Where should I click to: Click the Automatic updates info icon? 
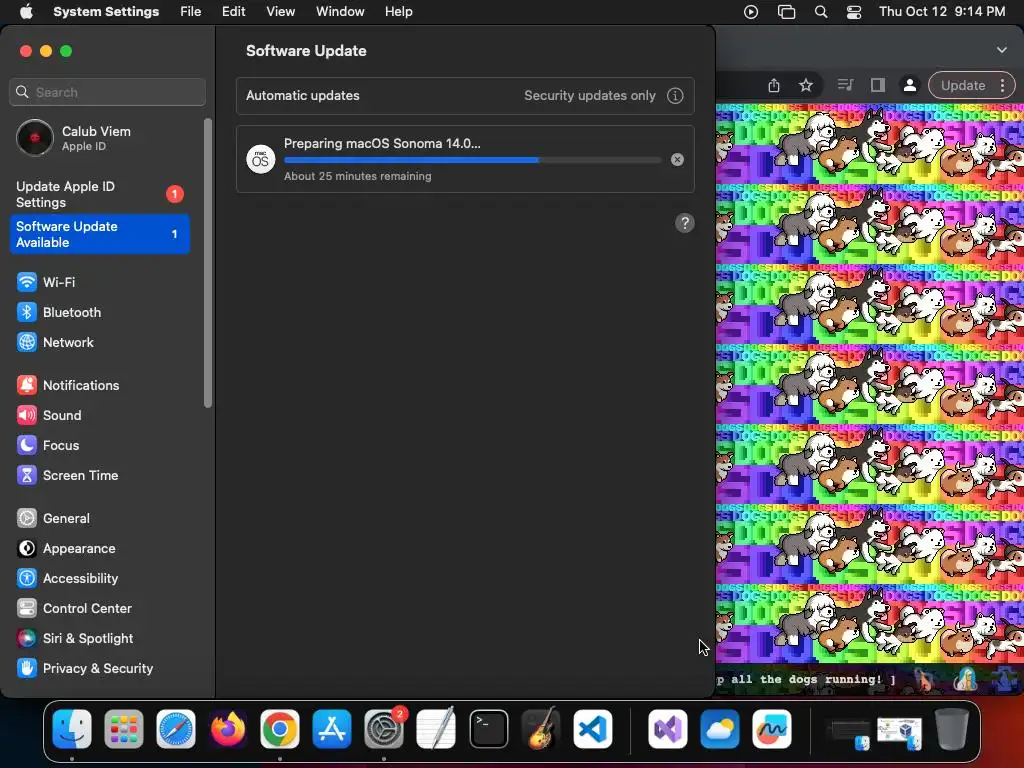[x=675, y=96]
